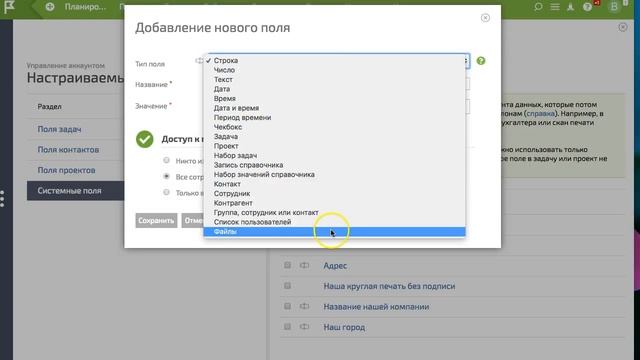The width and height of the screenshot is (640, 360).
Task: Click the tag icon in Наш город row
Action: [x=304, y=327]
